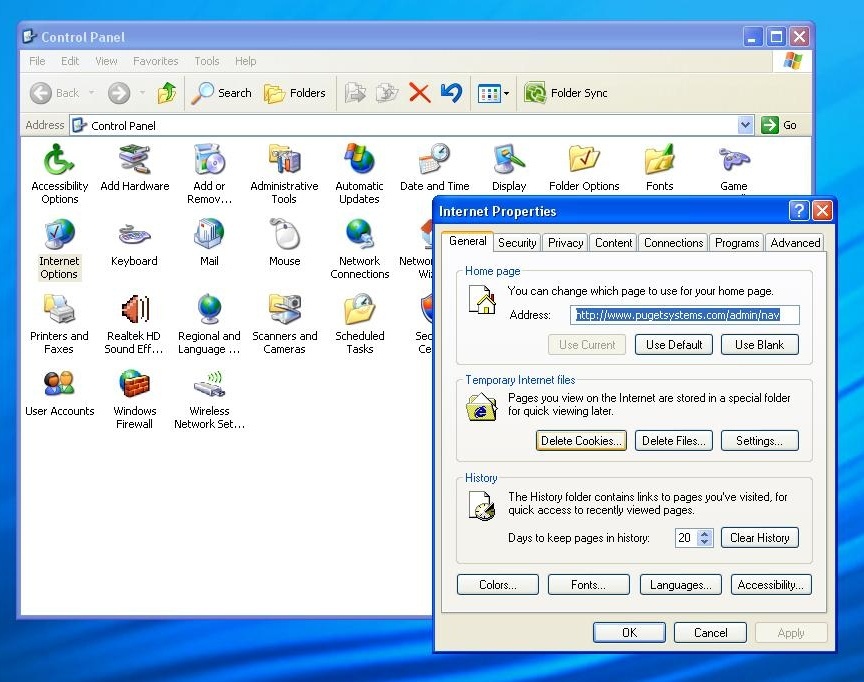Viewport: 864px width, 682px height.
Task: Click the home page Address field
Action: point(685,315)
